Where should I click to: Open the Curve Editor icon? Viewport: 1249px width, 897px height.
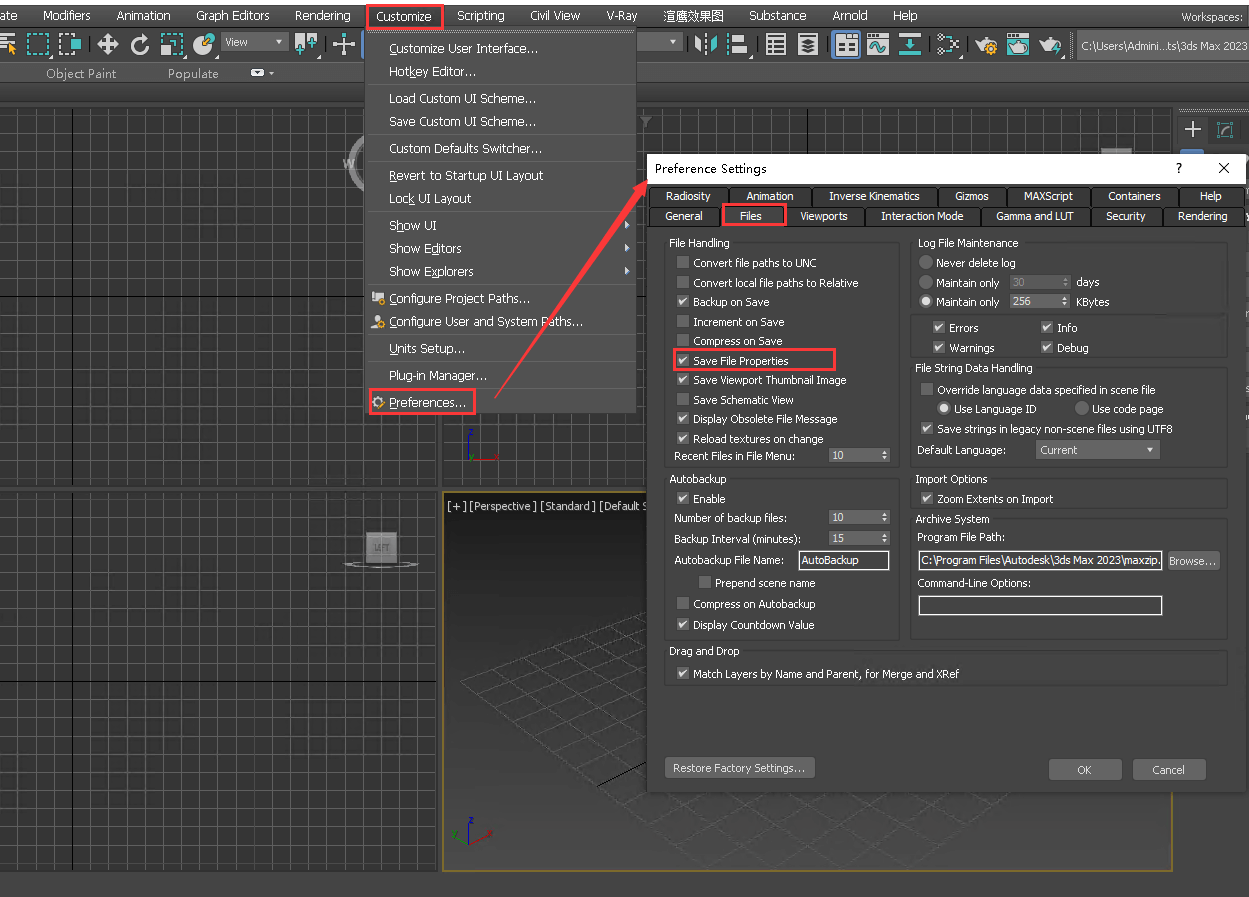(878, 44)
